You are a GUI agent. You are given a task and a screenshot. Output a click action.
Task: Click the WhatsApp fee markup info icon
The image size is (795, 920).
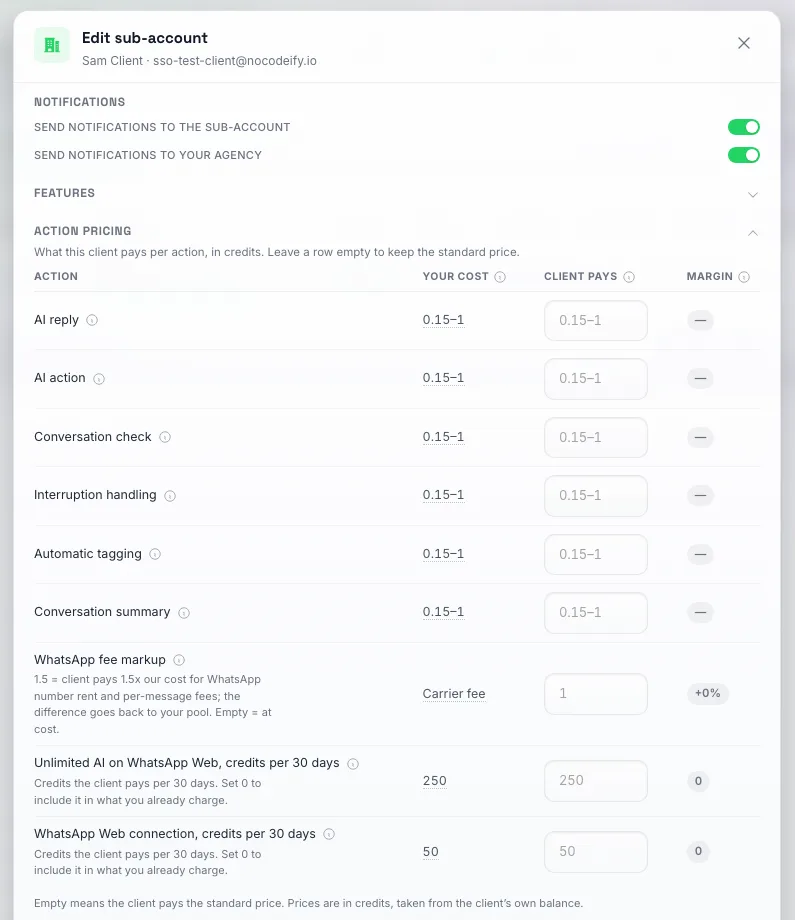179,660
